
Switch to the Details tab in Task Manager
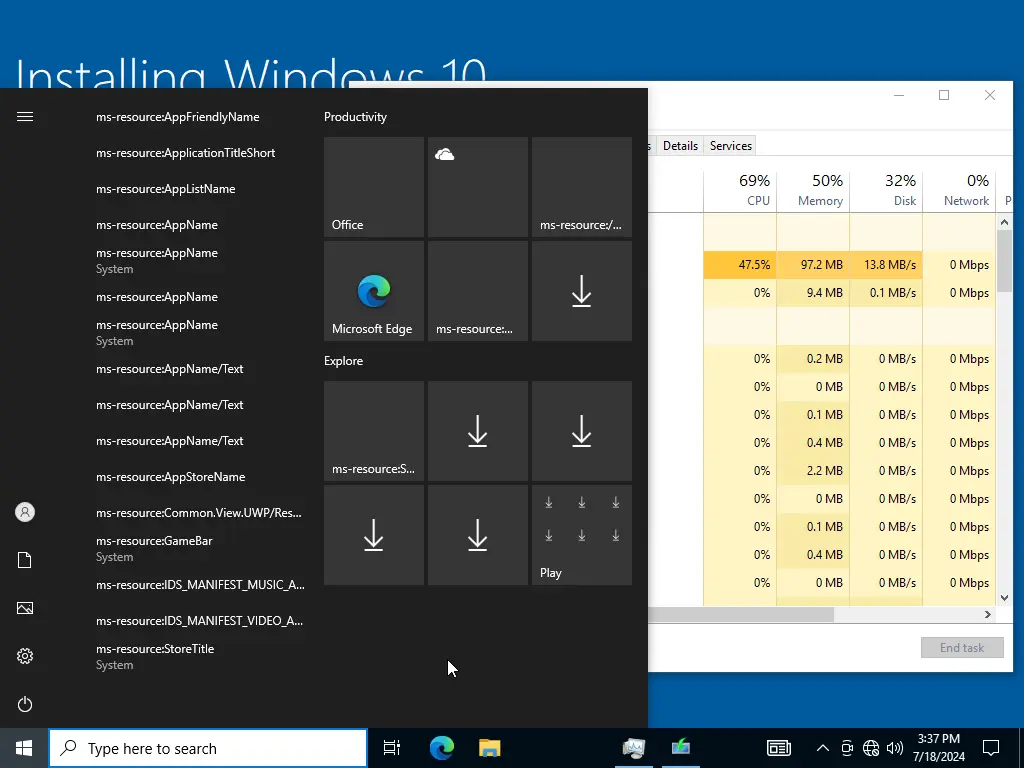[x=680, y=146]
